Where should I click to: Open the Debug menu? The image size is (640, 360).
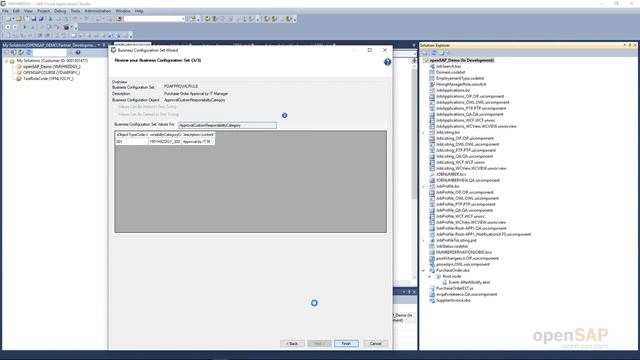tap(60, 11)
